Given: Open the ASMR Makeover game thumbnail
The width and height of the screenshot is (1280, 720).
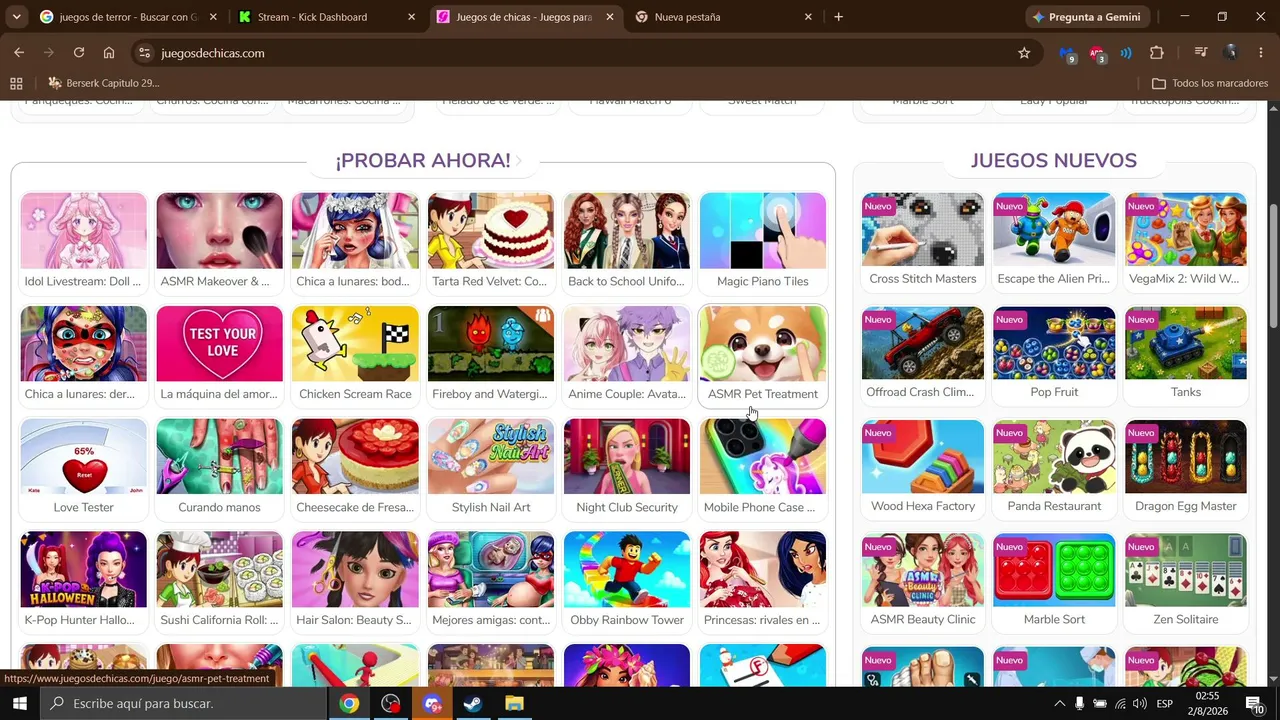Looking at the screenshot, I should click(219, 231).
